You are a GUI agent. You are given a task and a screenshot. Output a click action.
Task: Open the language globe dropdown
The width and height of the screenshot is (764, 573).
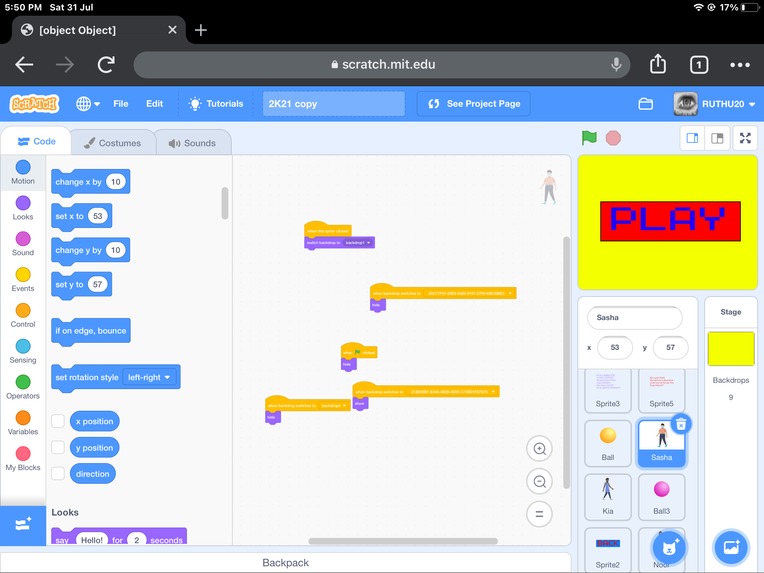click(88, 104)
